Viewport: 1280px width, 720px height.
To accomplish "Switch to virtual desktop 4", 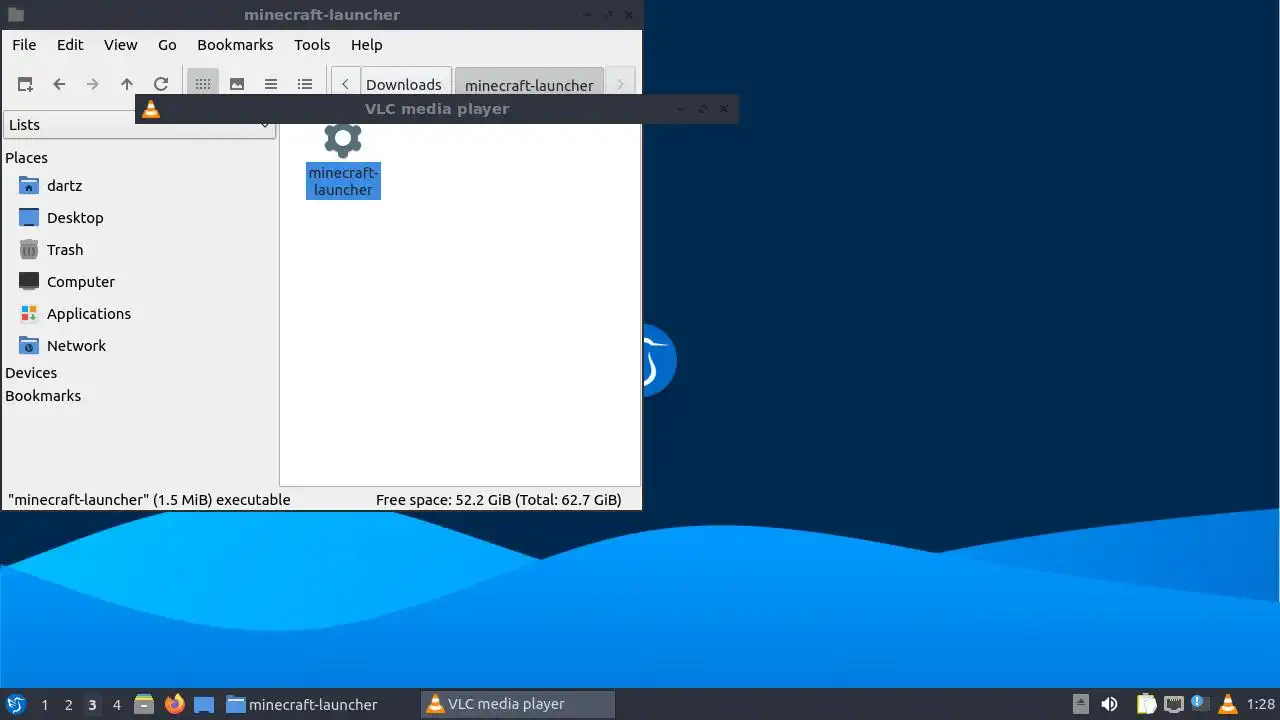I will click(116, 705).
